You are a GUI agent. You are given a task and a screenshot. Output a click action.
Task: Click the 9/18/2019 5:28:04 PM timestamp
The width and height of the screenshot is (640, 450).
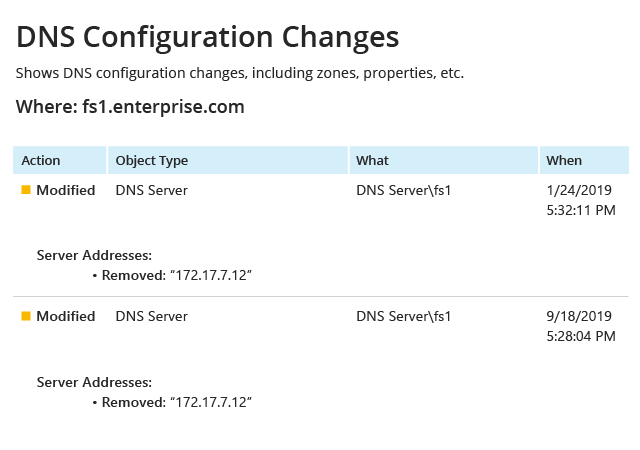point(581,326)
